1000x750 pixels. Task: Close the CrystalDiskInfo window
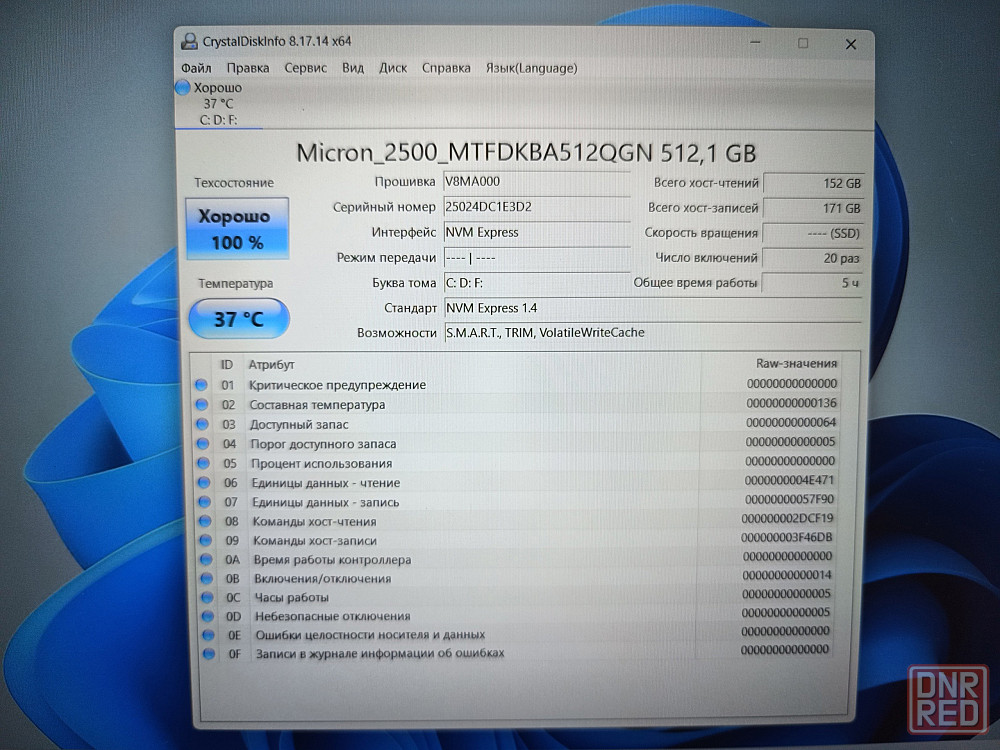click(851, 44)
